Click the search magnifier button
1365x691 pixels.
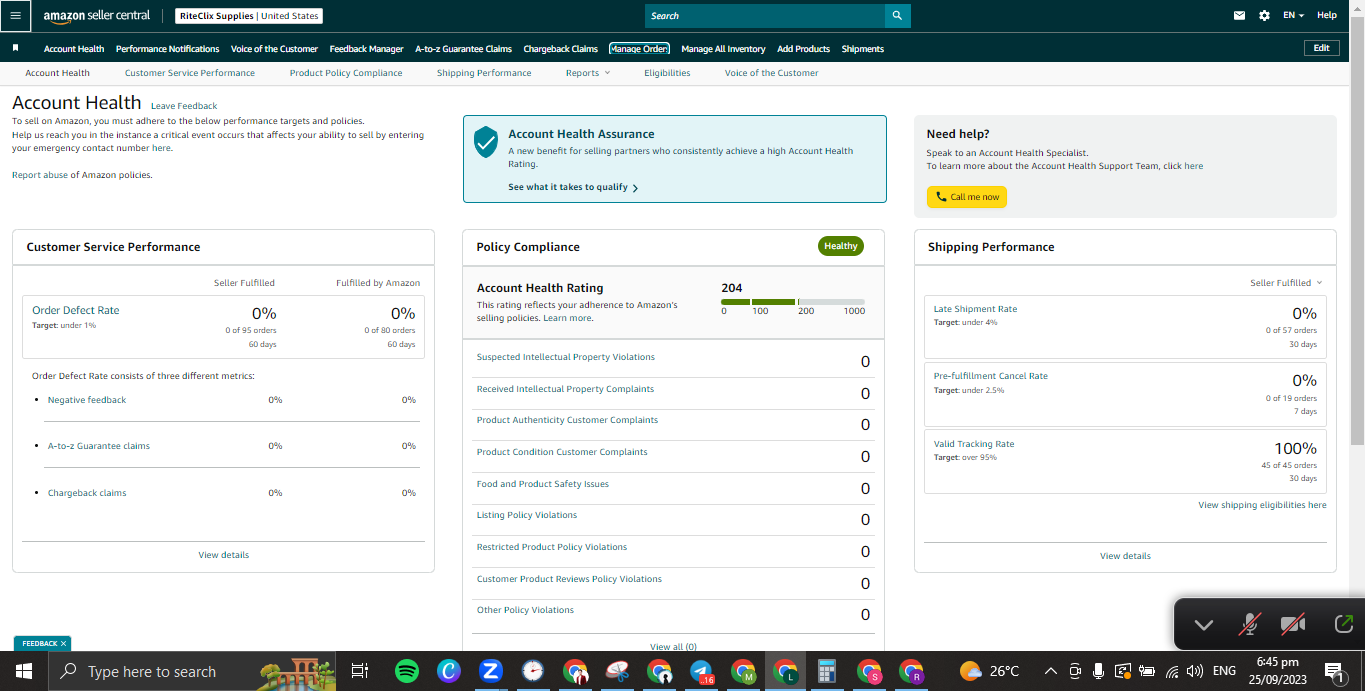pos(897,16)
